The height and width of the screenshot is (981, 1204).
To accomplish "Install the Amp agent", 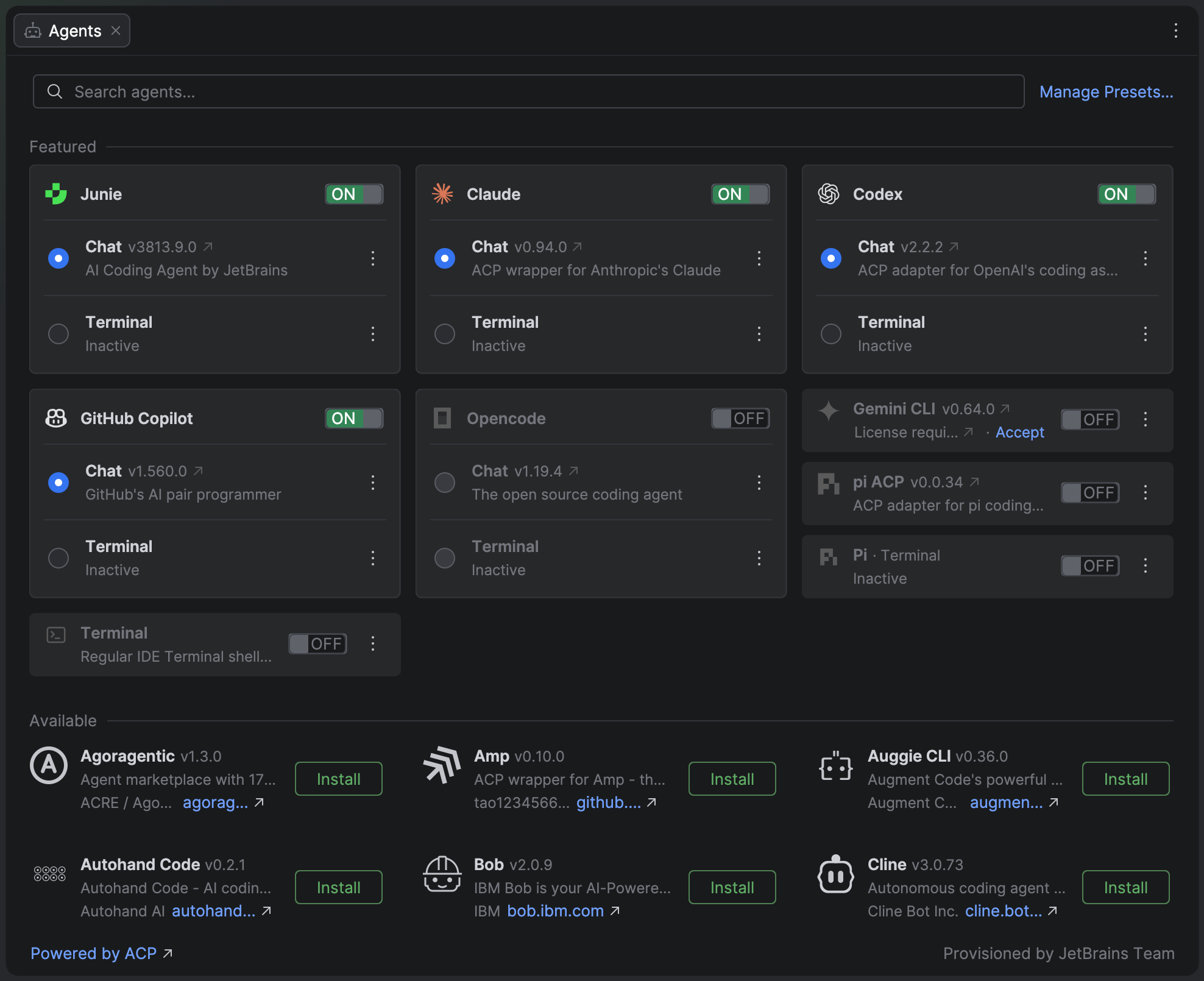I will coord(732,779).
